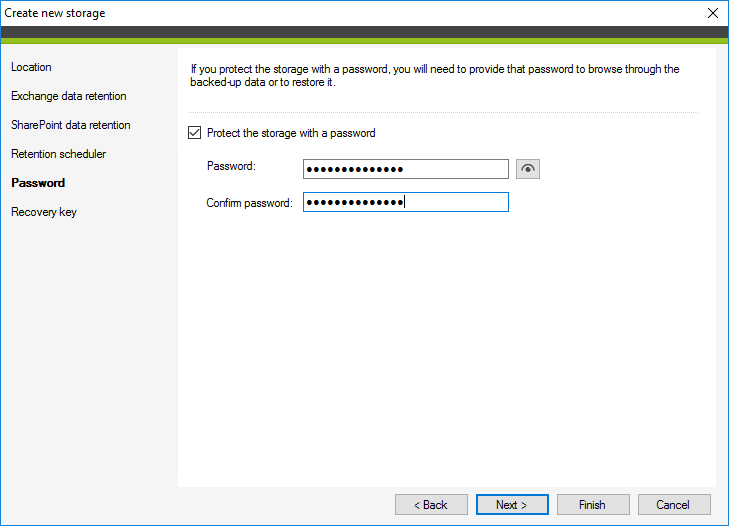Click the 'Confirm password:' field label

(250, 203)
